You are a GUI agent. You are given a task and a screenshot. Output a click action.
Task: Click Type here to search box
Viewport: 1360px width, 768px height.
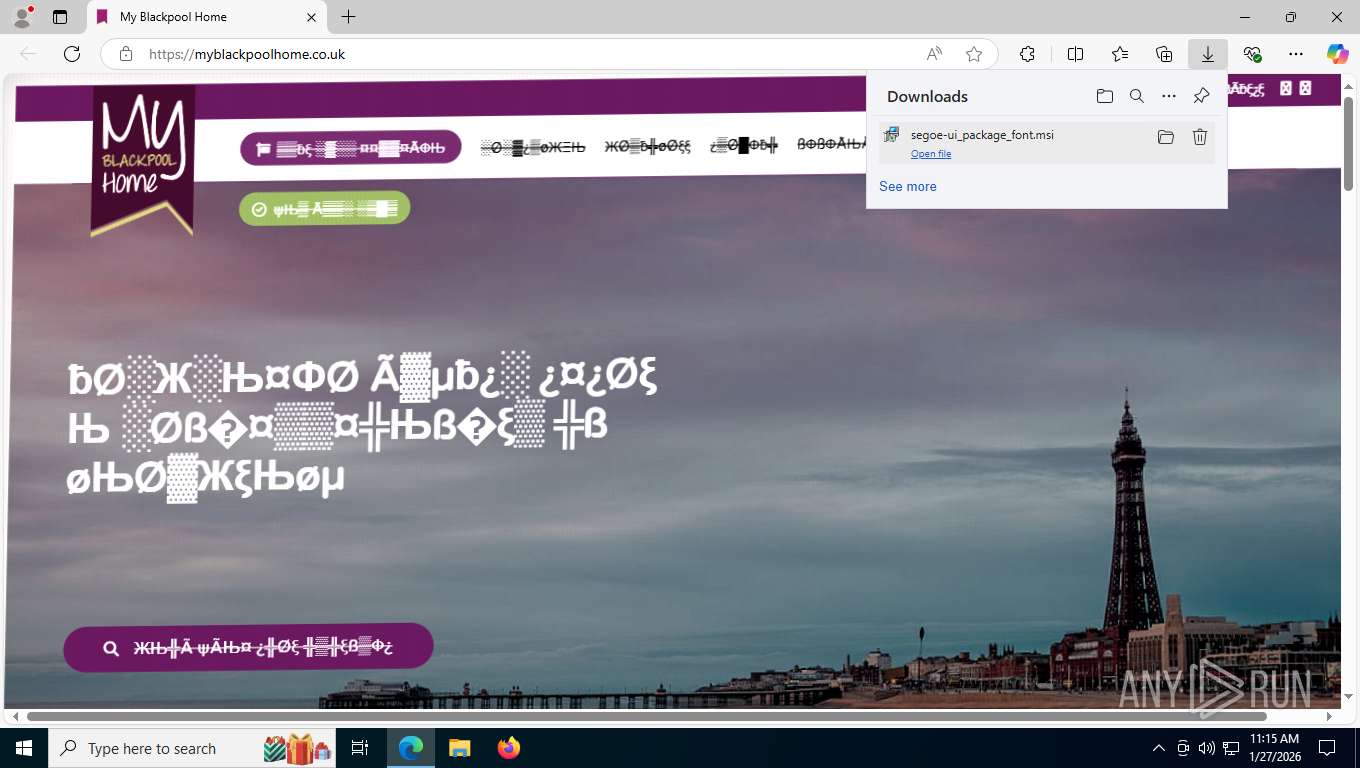(193, 748)
